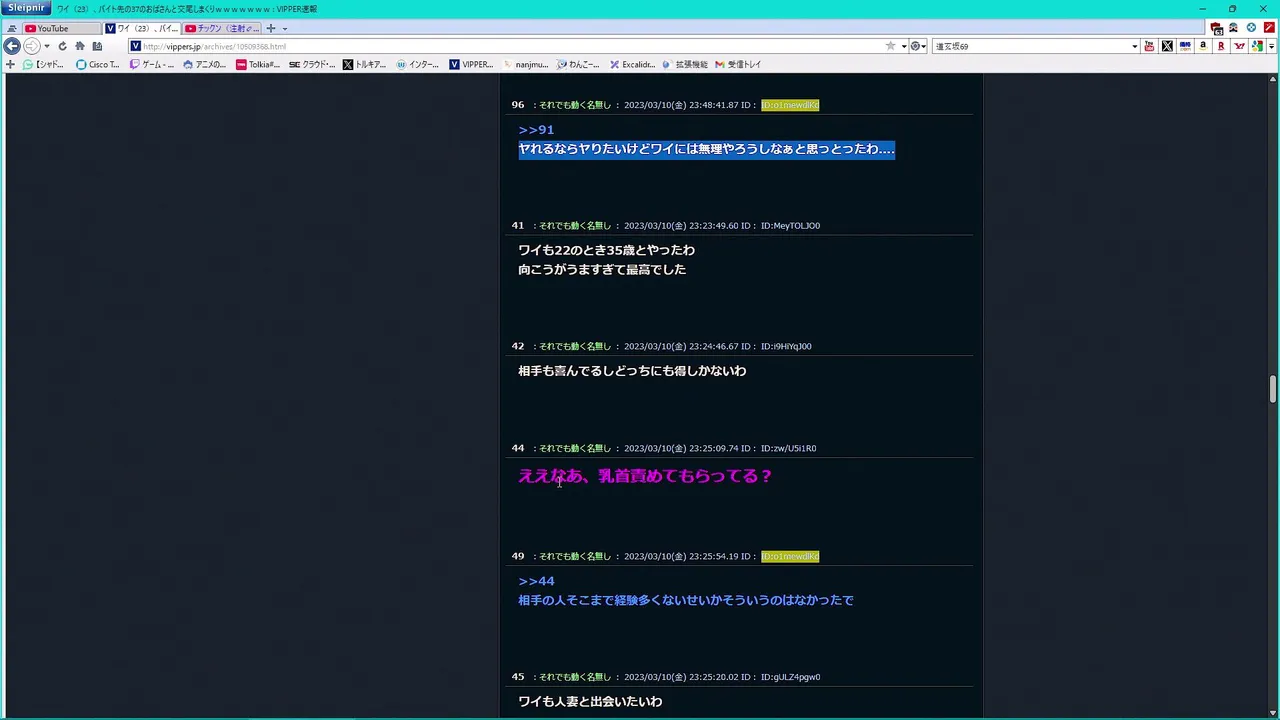1280x720 pixels.
Task: Click ID:gULZ4pgw0 in post 45
Action: pos(790,677)
